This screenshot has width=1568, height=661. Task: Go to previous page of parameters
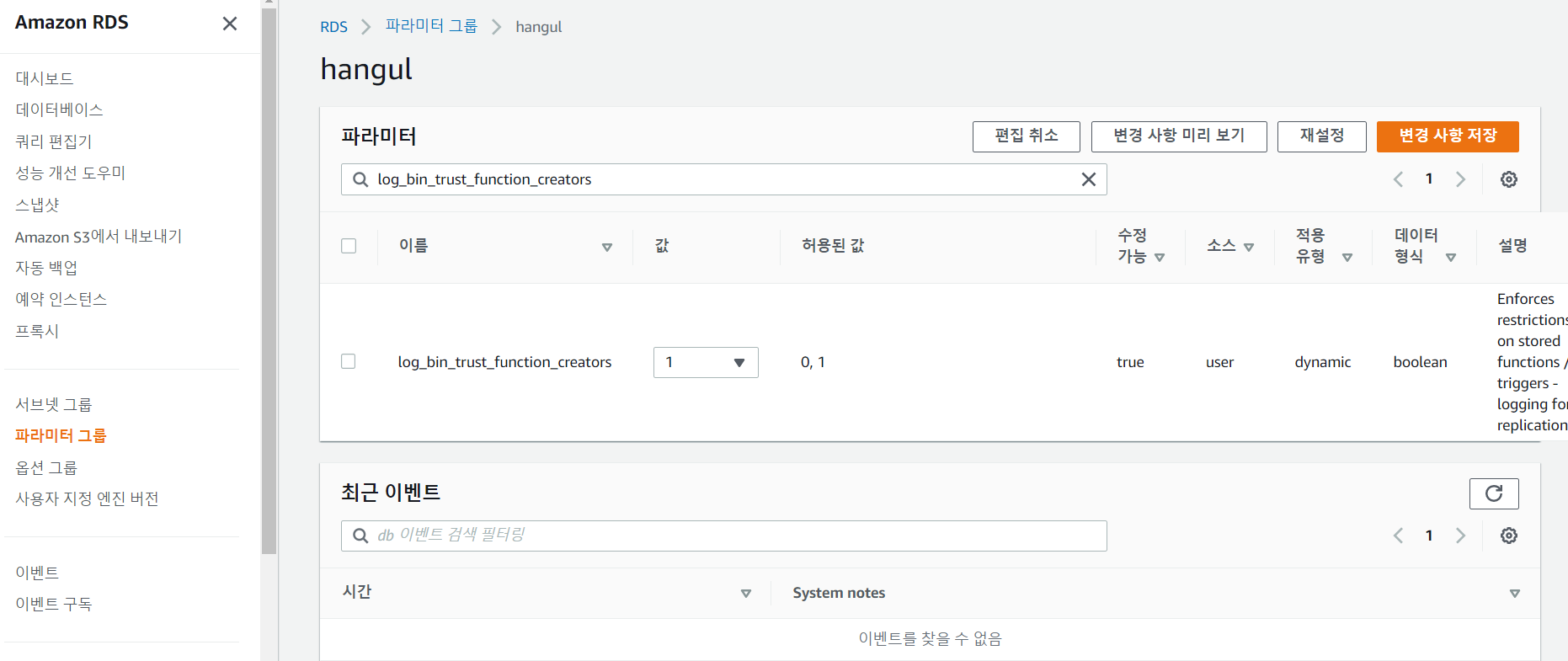click(x=1398, y=179)
